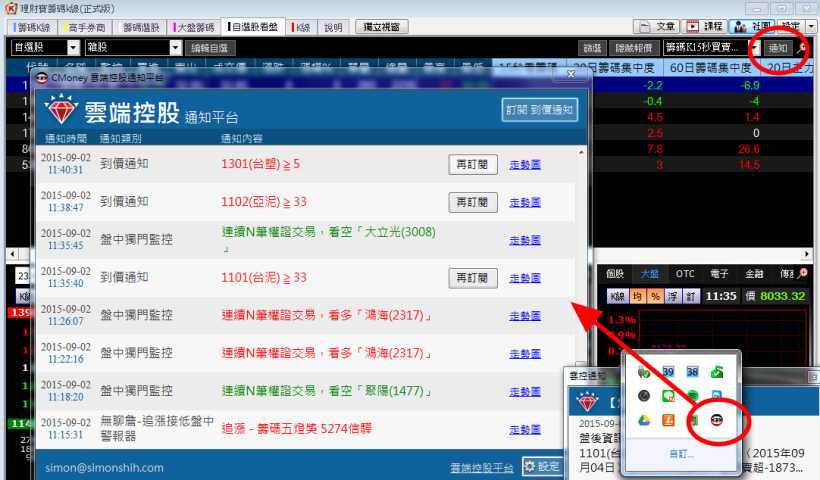Select the 金融 tab in chart panel

[755, 273]
